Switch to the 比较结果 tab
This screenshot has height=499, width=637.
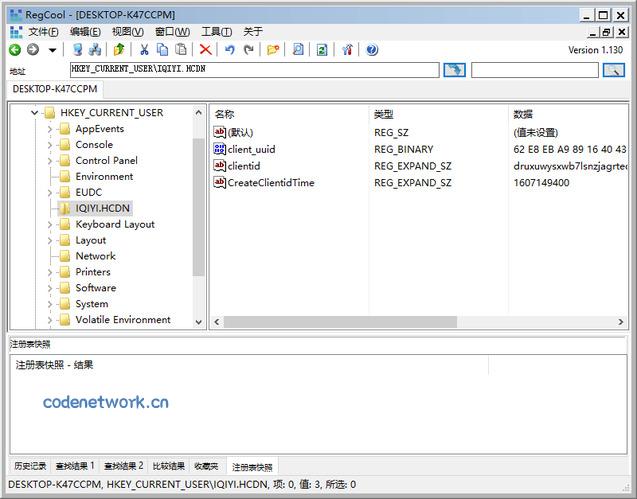[169, 466]
